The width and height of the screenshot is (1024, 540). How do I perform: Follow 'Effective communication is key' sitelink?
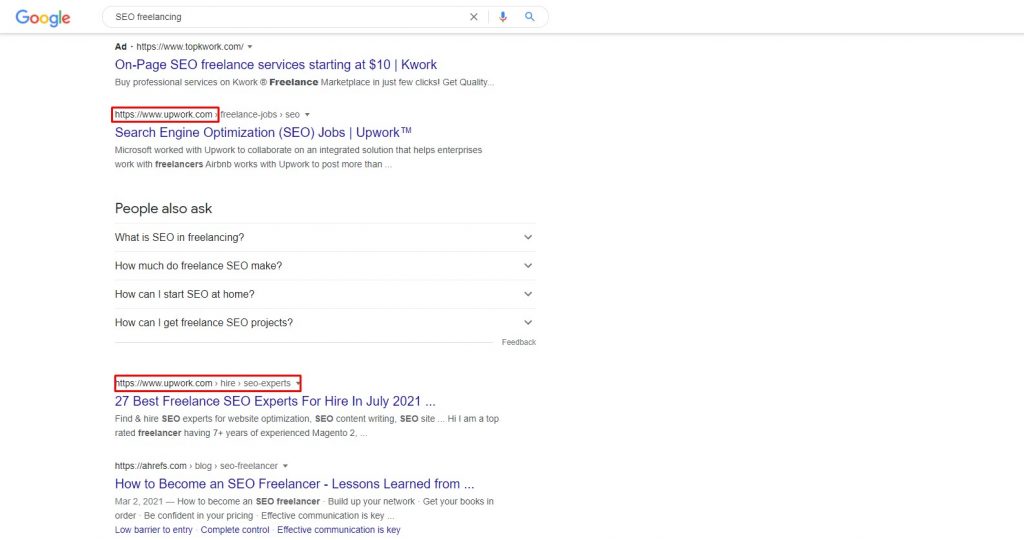[338, 530]
